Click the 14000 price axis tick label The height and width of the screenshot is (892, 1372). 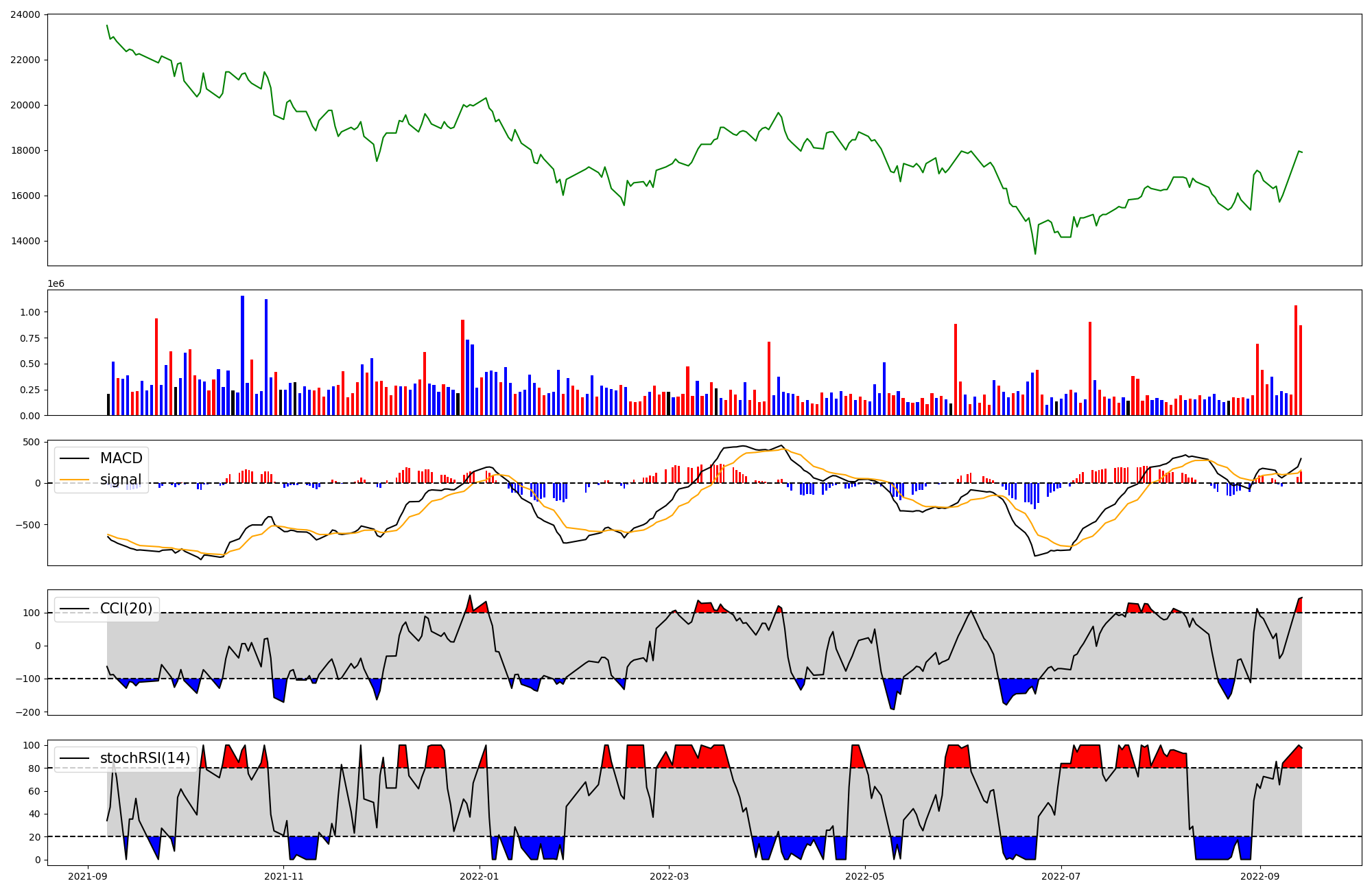coord(25,241)
